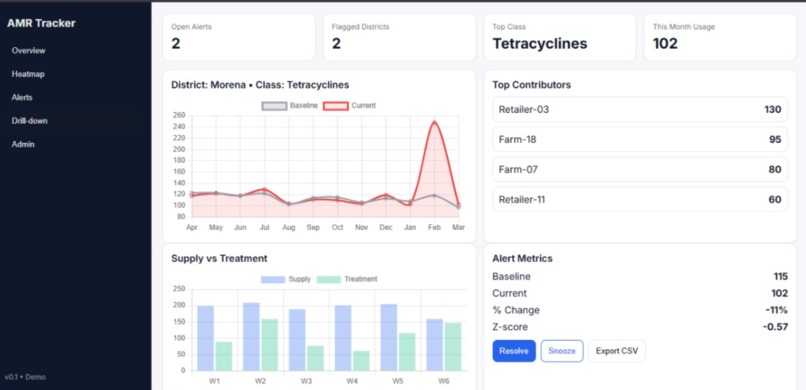Click the W6 Treatment bar

pos(453,346)
